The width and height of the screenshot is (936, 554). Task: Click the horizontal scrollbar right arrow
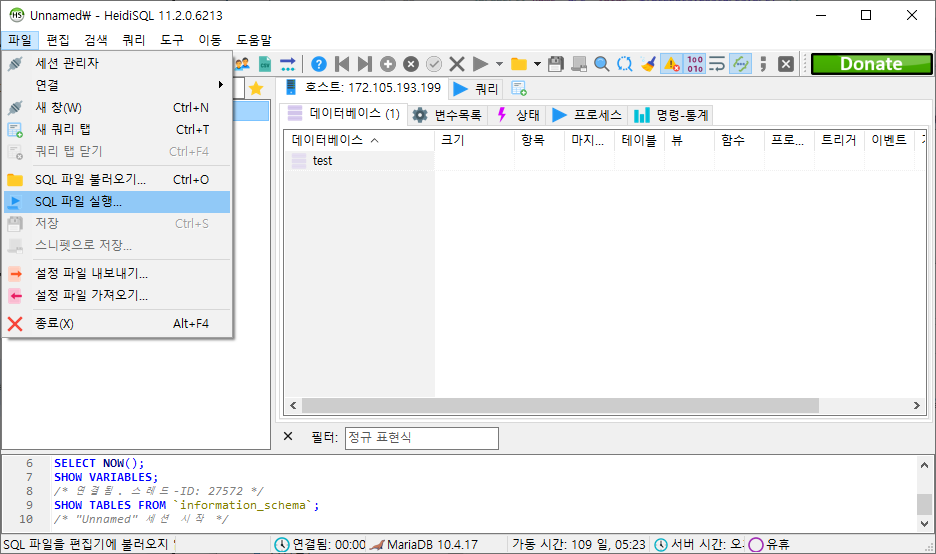point(916,405)
